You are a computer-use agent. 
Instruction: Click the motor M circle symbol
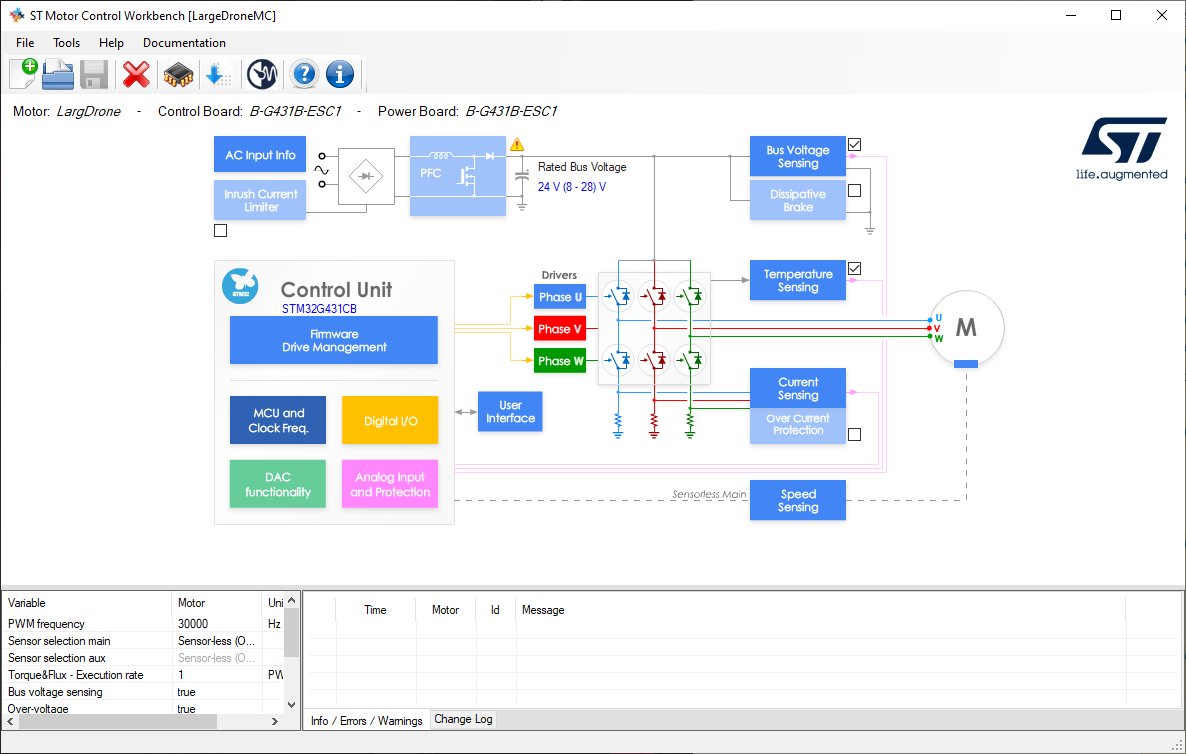(966, 327)
